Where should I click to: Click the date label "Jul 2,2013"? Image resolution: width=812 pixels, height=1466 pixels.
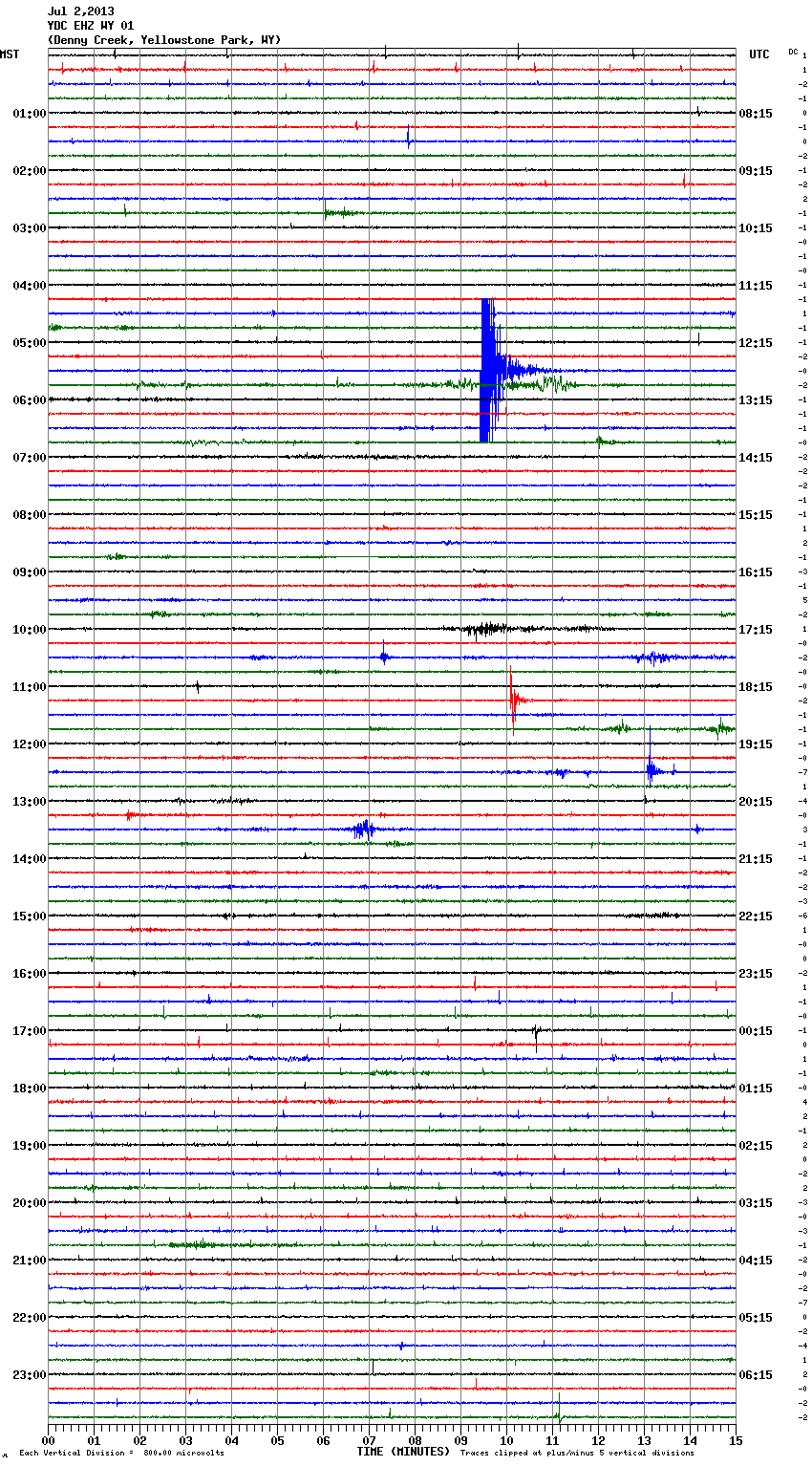tap(80, 11)
